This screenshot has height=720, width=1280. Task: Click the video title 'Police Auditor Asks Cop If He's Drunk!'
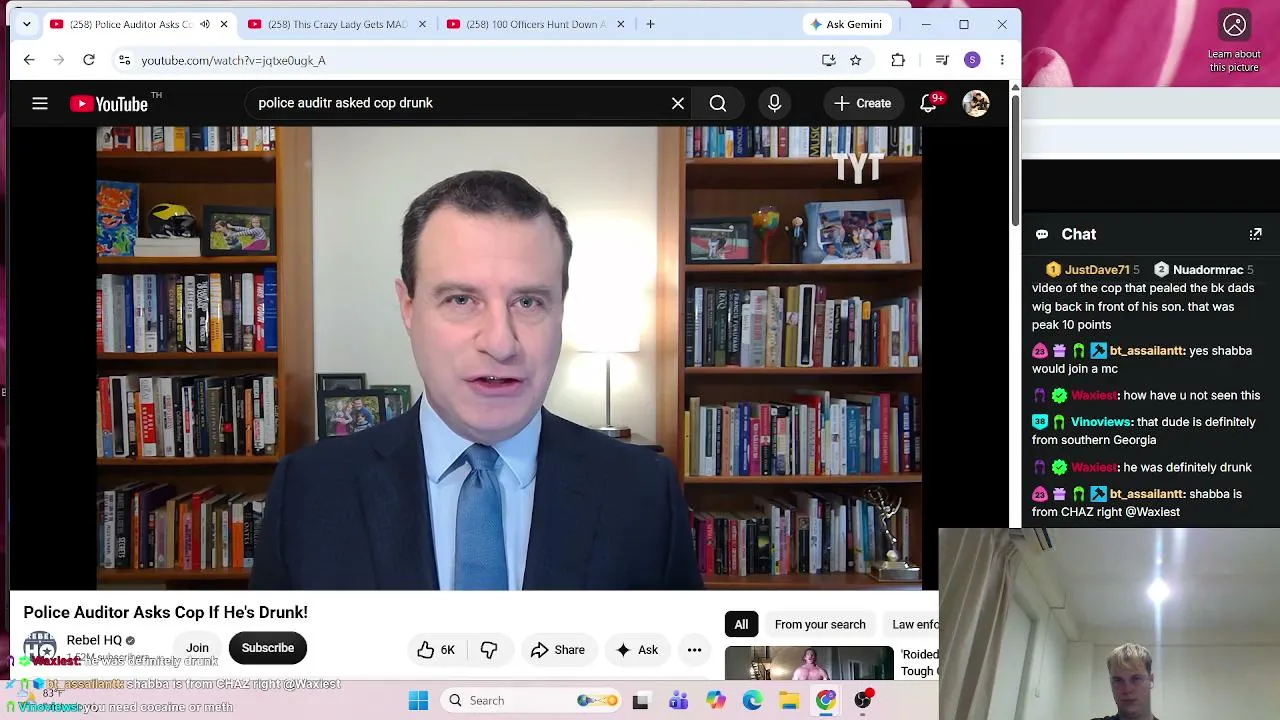tap(166, 612)
